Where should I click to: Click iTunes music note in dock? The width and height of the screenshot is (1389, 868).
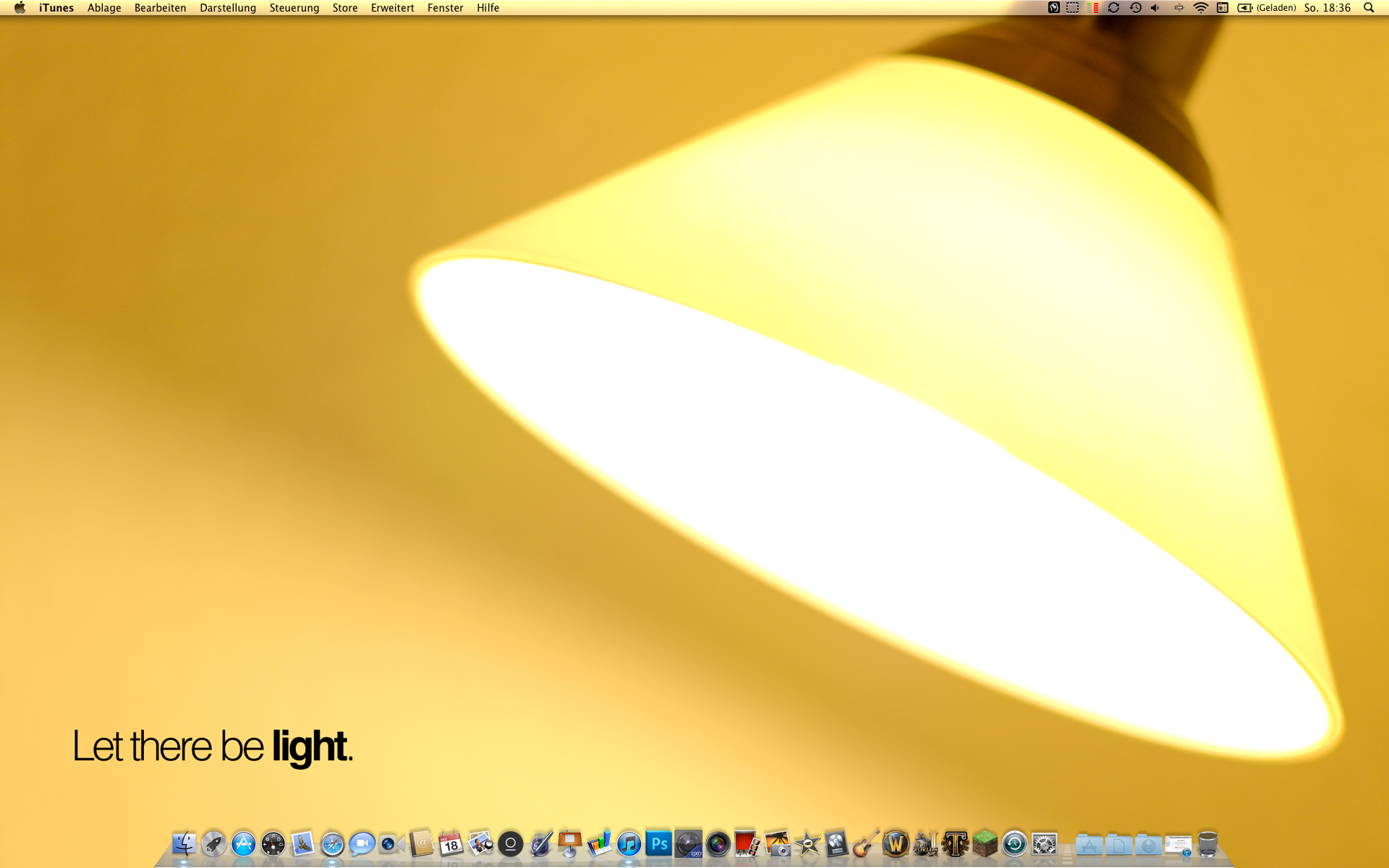[x=629, y=843]
